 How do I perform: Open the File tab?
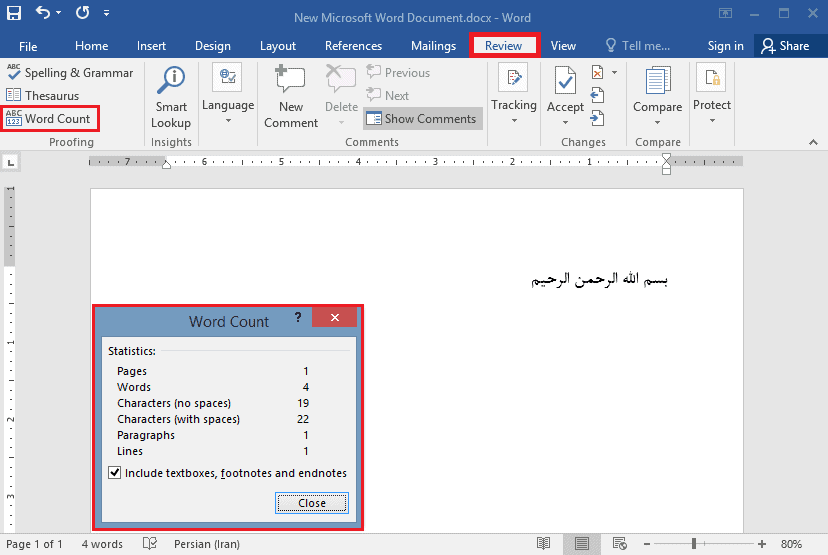coord(28,46)
